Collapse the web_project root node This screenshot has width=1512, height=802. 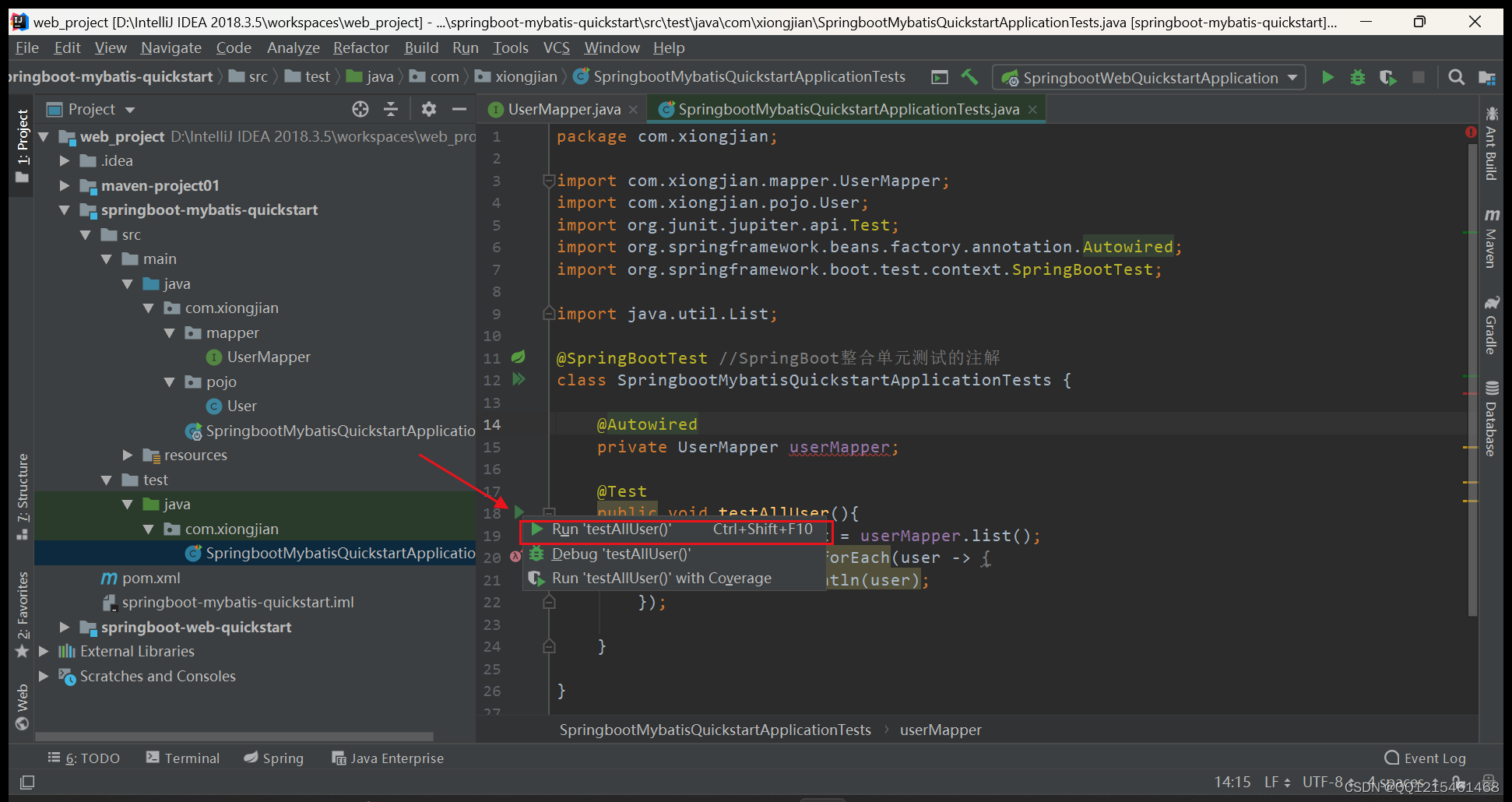pos(44,137)
